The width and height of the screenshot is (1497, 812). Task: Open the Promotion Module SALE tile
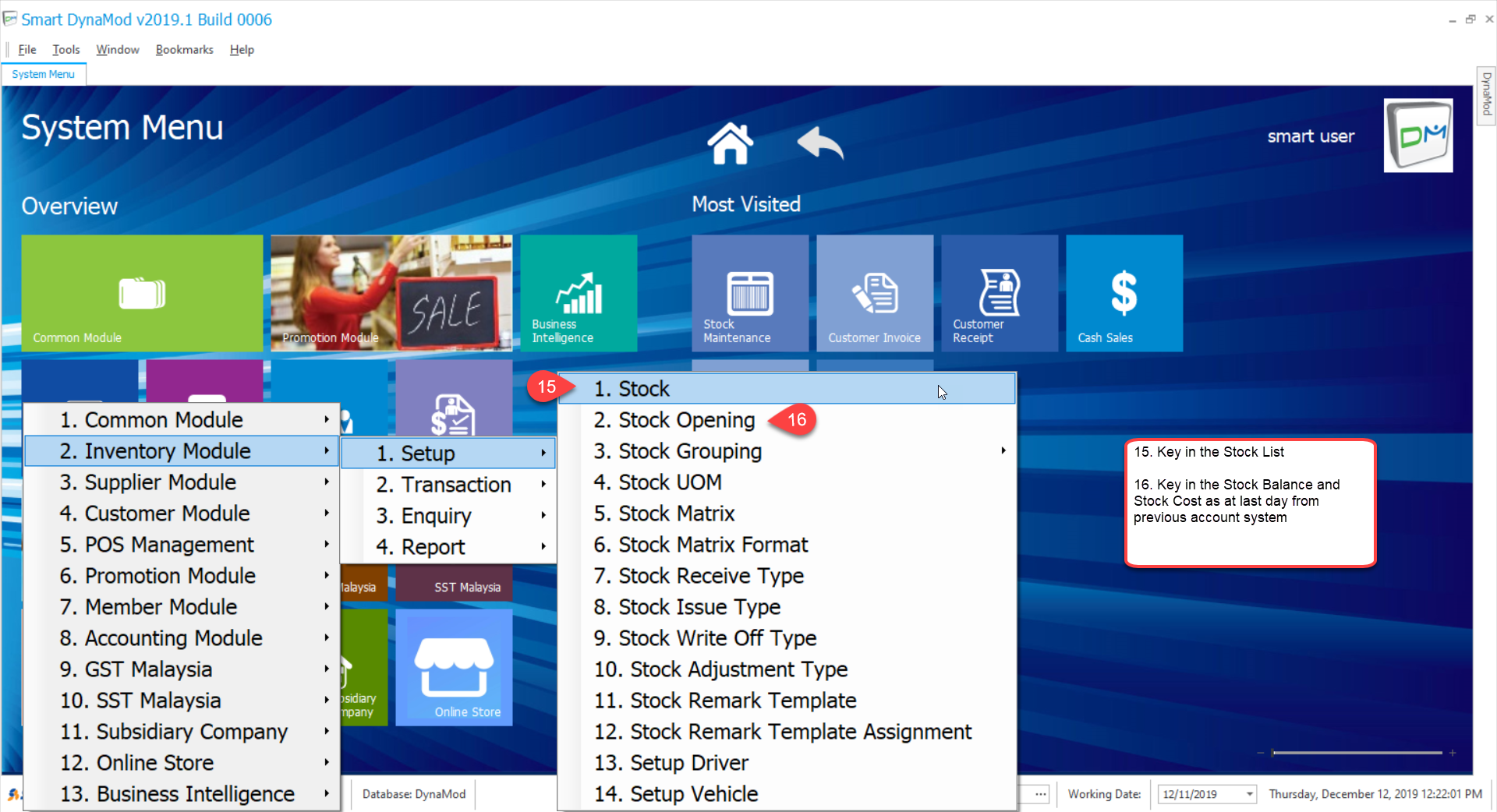(391, 293)
